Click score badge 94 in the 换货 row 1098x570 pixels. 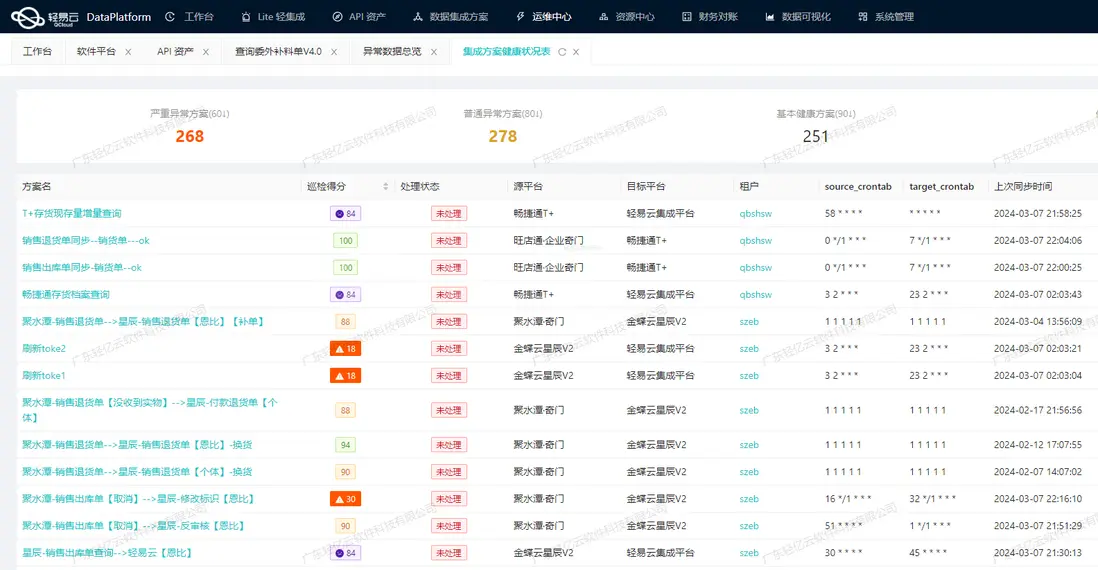[345, 445]
